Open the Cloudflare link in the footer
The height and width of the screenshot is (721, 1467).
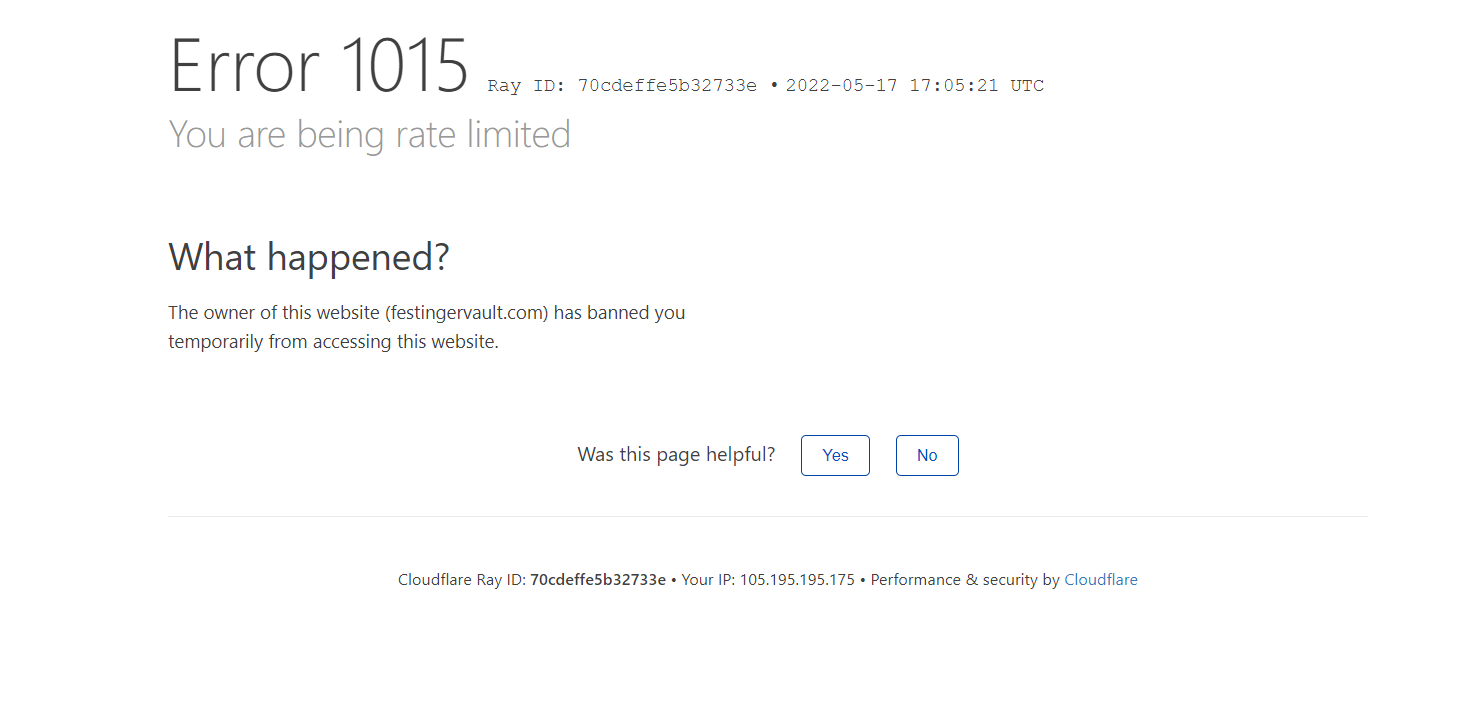click(x=1100, y=580)
